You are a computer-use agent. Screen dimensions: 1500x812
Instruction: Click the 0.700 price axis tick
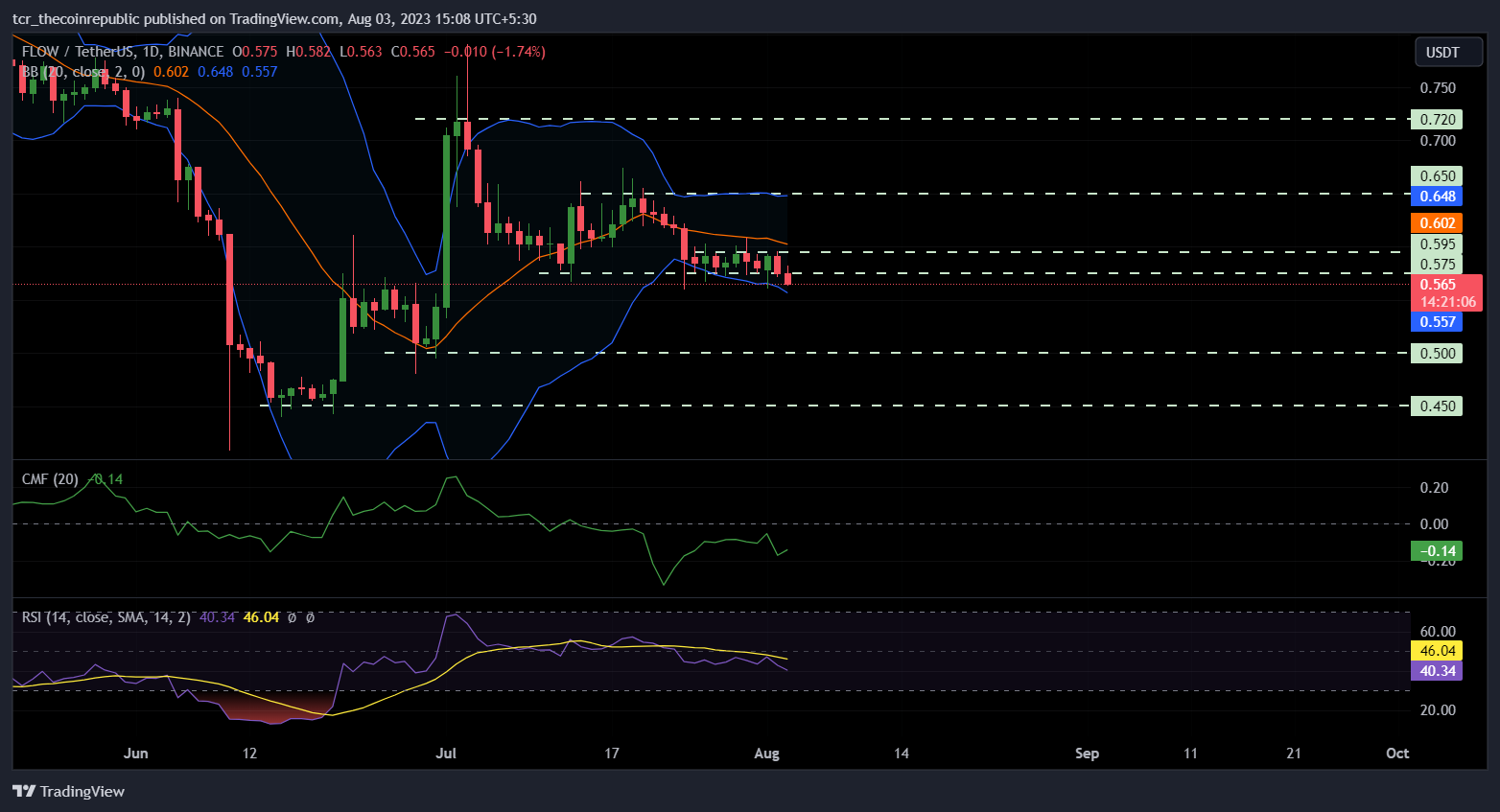[x=1438, y=141]
